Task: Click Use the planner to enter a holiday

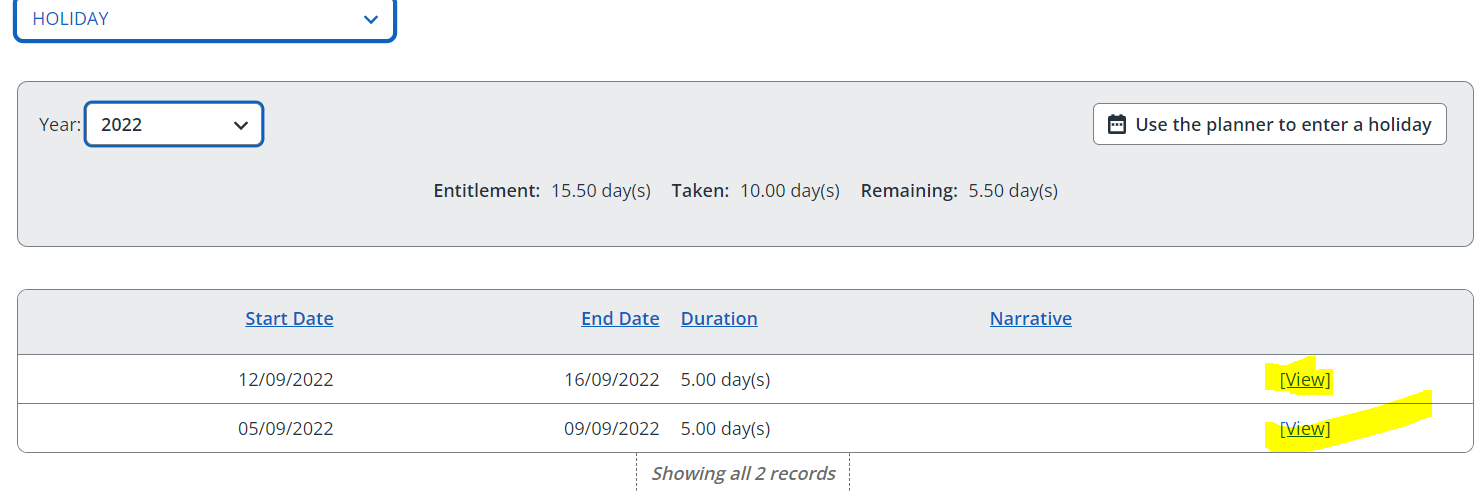Action: coord(1269,124)
